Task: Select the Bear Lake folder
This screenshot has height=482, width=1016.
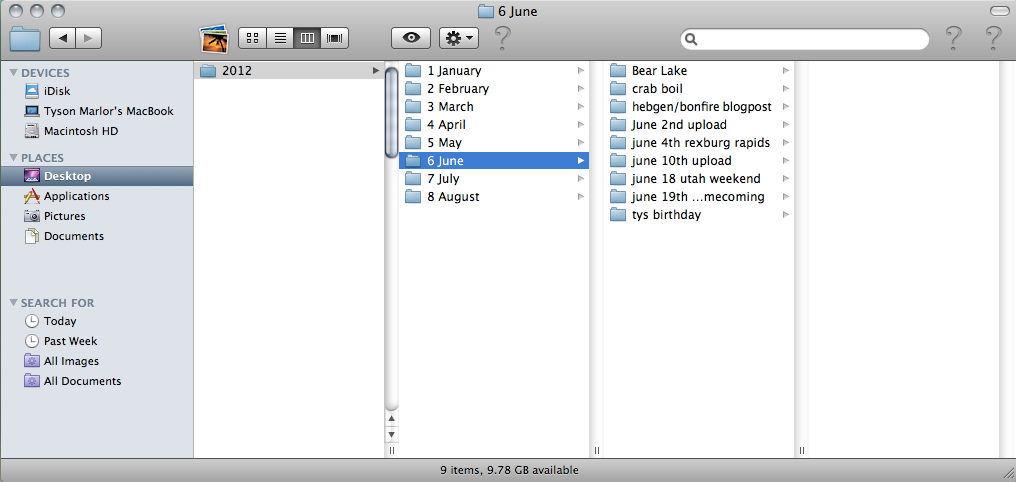Action: (698, 71)
